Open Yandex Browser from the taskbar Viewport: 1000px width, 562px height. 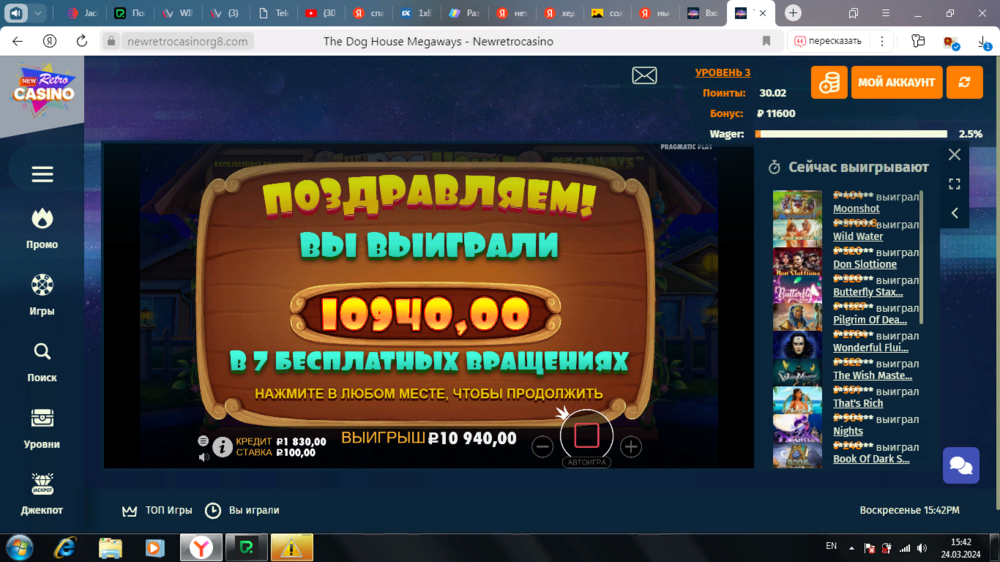pyautogui.click(x=201, y=548)
